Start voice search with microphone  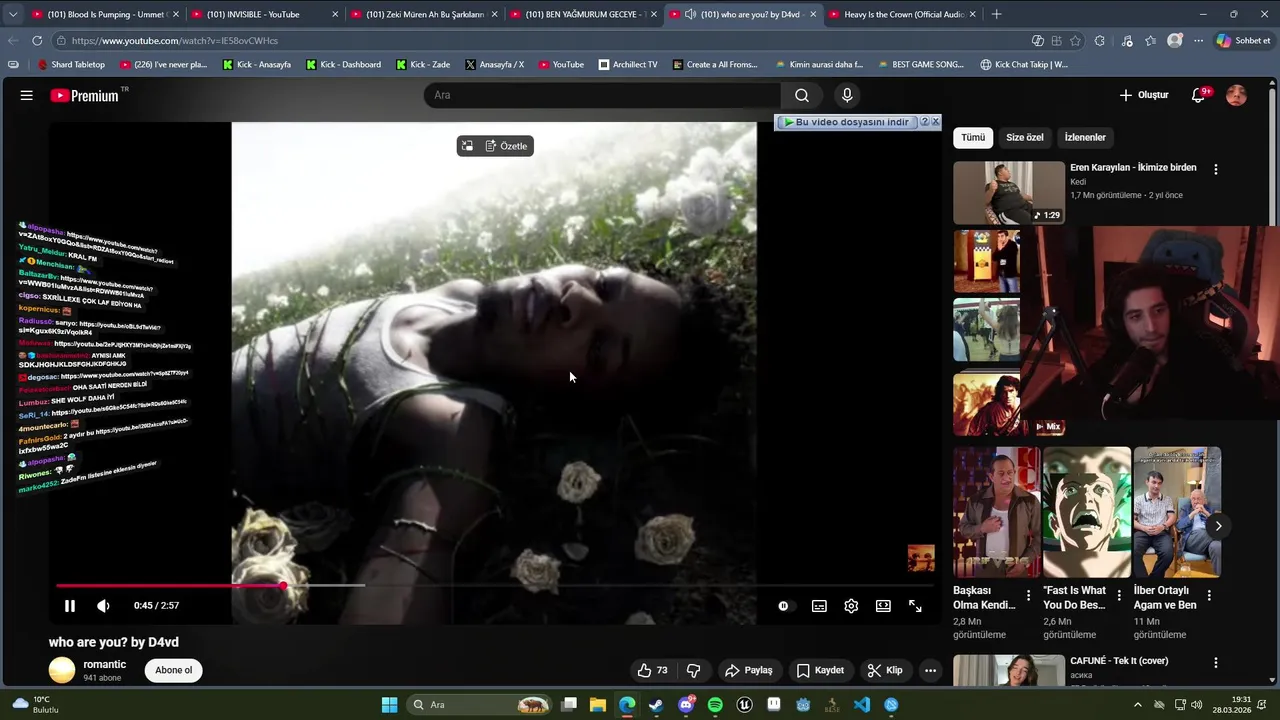tap(847, 95)
